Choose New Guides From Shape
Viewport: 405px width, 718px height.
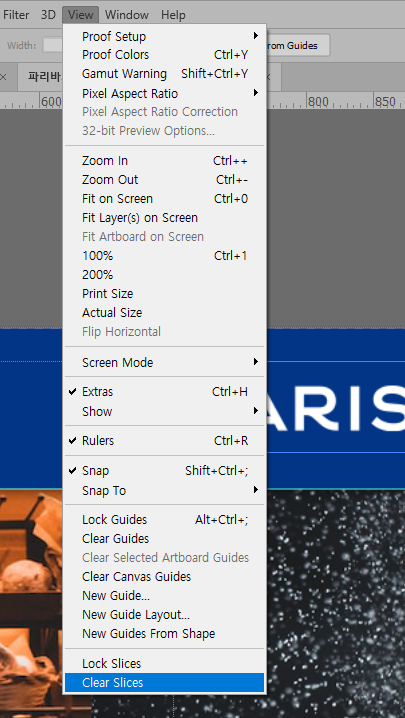click(x=164, y=634)
